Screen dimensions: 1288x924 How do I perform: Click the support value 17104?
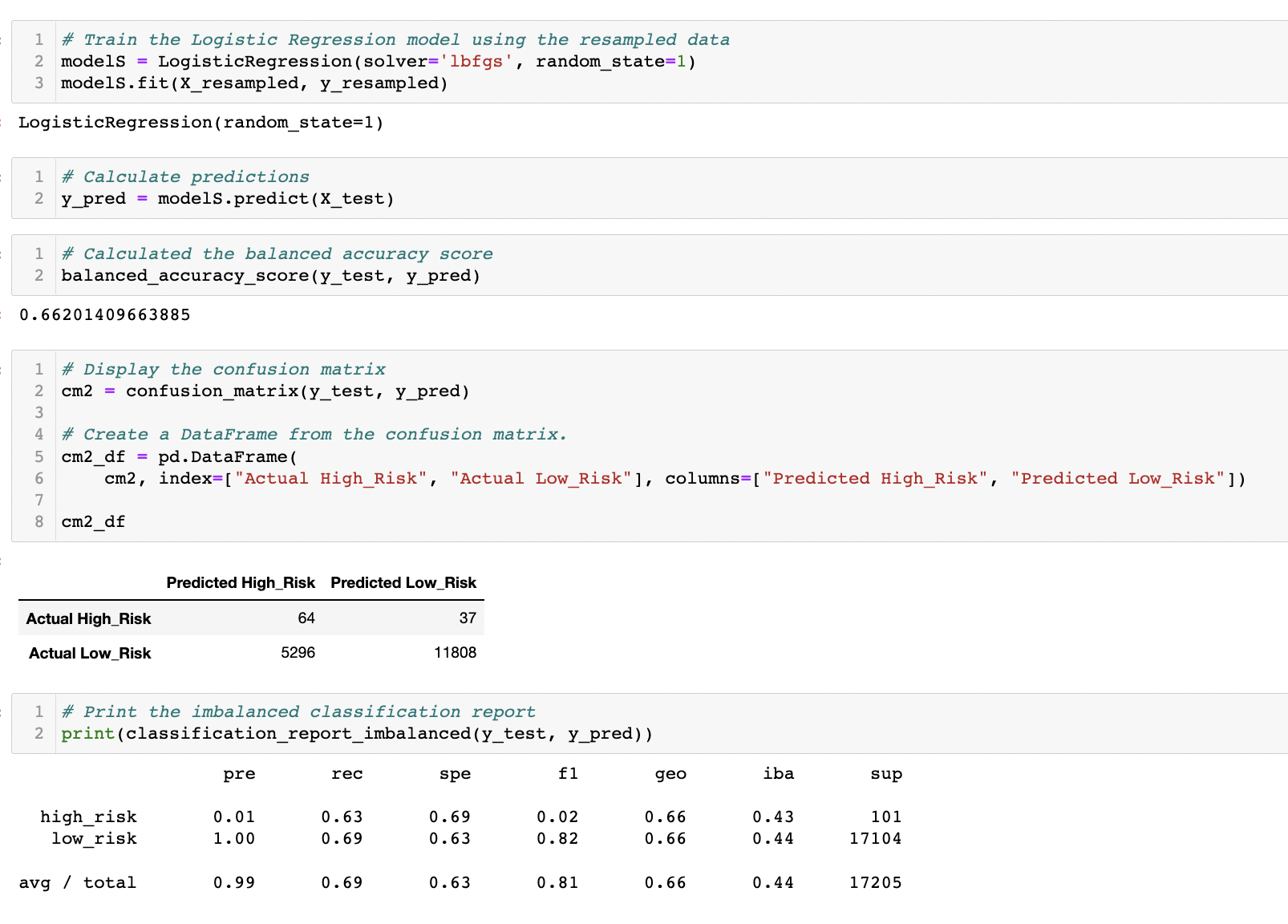point(876,839)
